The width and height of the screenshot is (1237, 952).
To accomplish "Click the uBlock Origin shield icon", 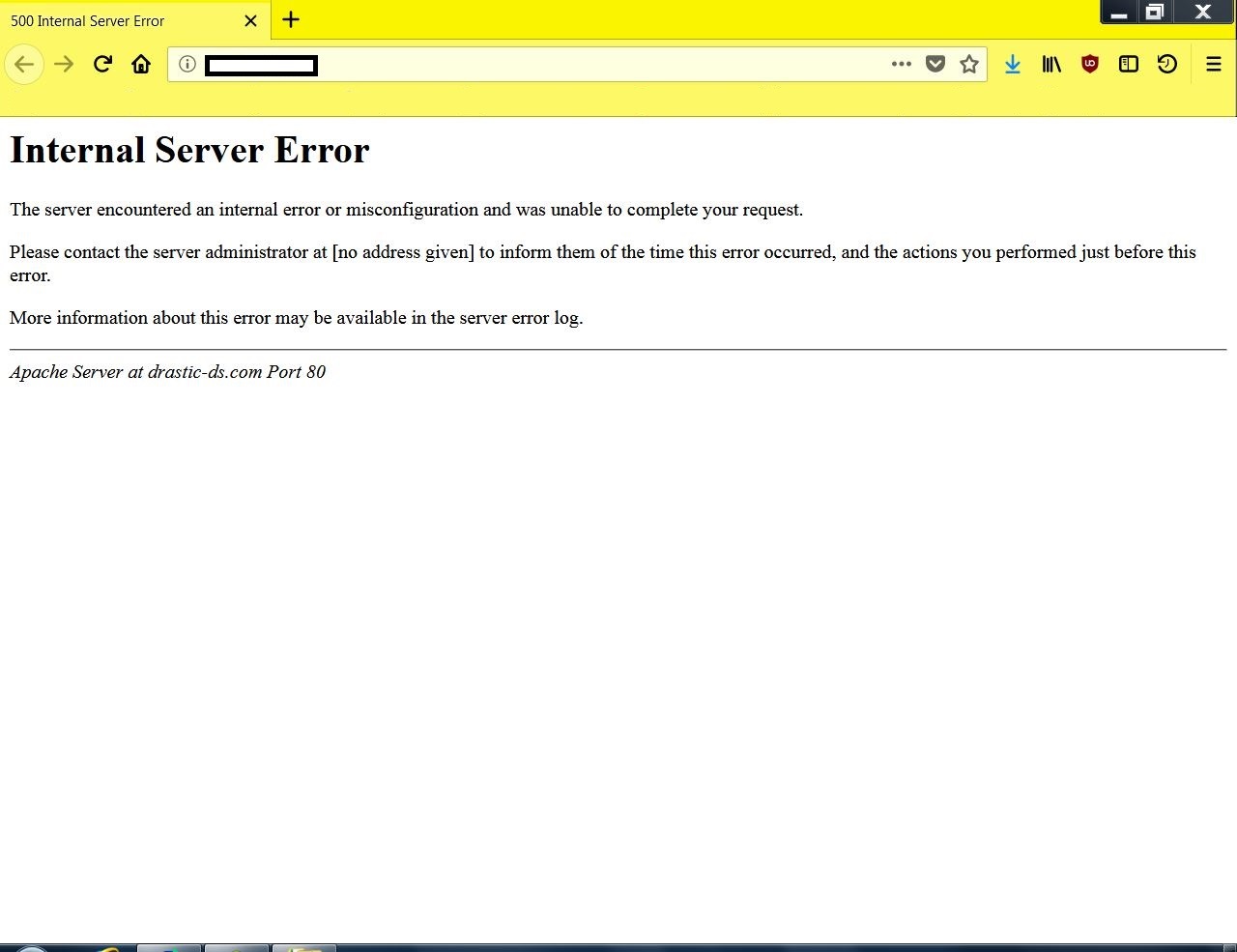I will click(x=1090, y=65).
